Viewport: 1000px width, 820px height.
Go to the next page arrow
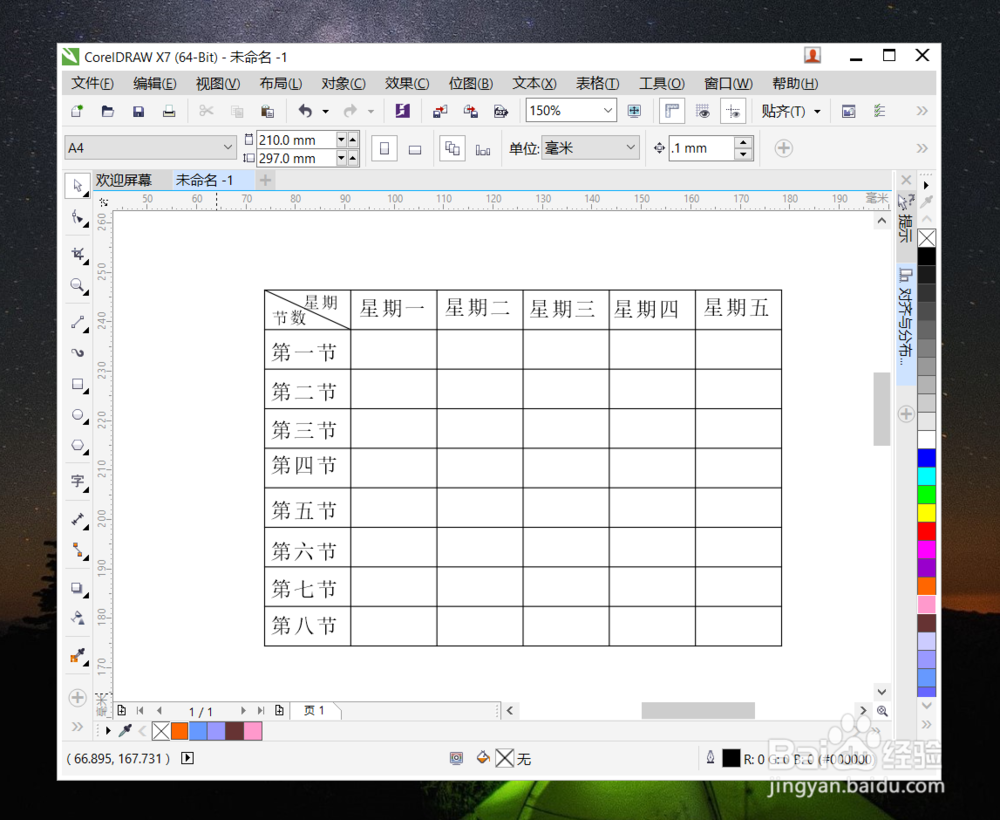pyautogui.click(x=243, y=710)
